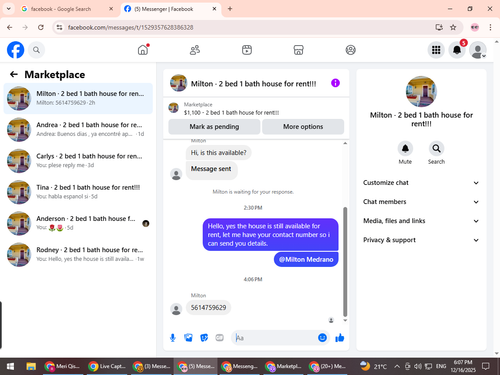
Task: Click chat scroll up arrow
Action: click(x=345, y=143)
